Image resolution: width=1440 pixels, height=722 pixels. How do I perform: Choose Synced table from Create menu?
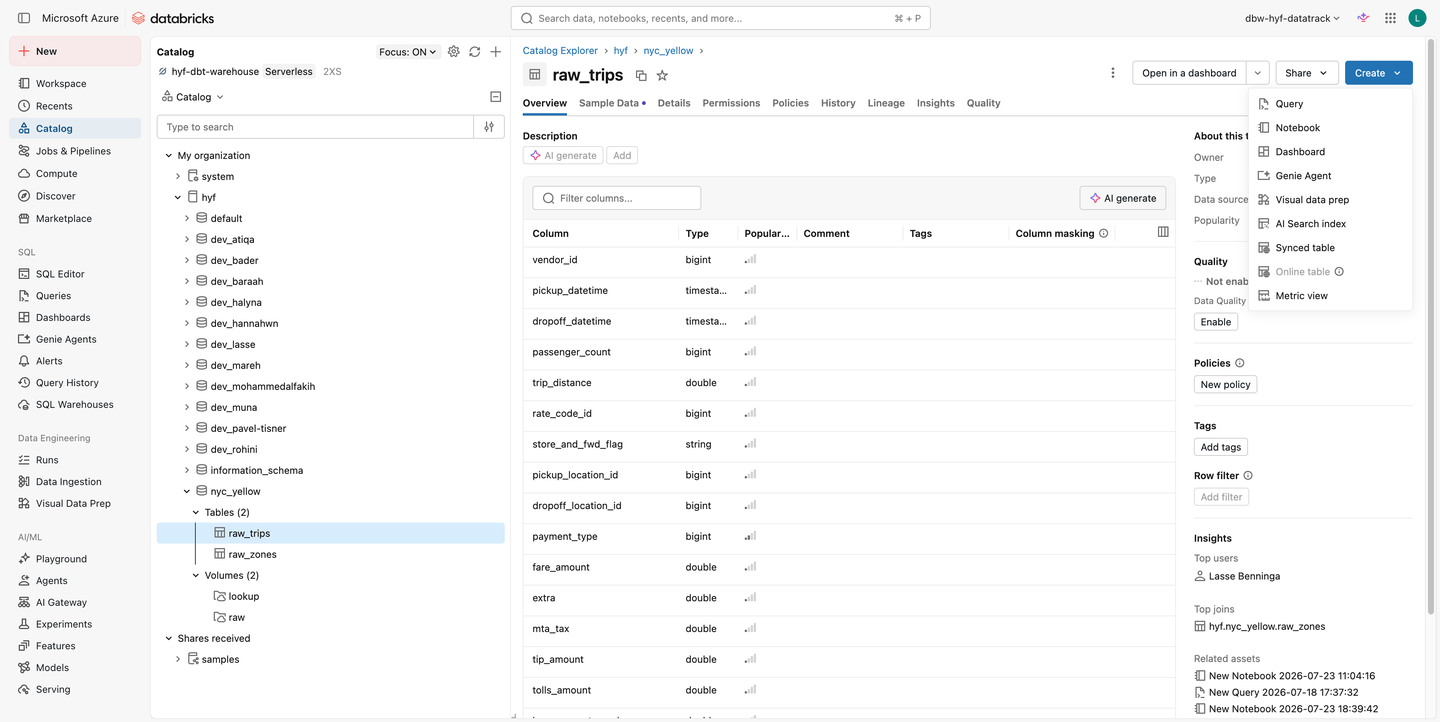(x=1330, y=248)
